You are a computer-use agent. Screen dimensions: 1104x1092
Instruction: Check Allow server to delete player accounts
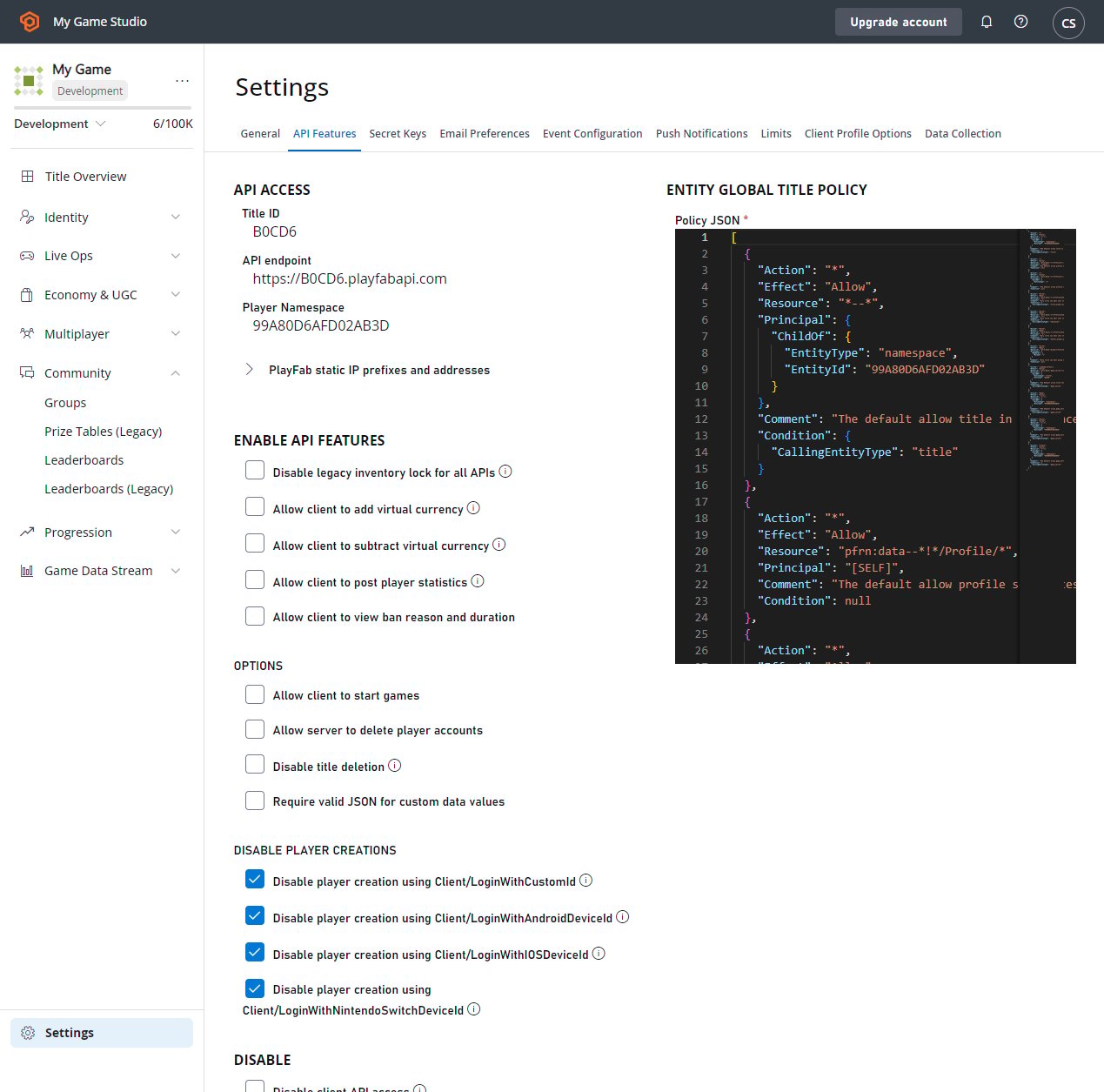255,730
